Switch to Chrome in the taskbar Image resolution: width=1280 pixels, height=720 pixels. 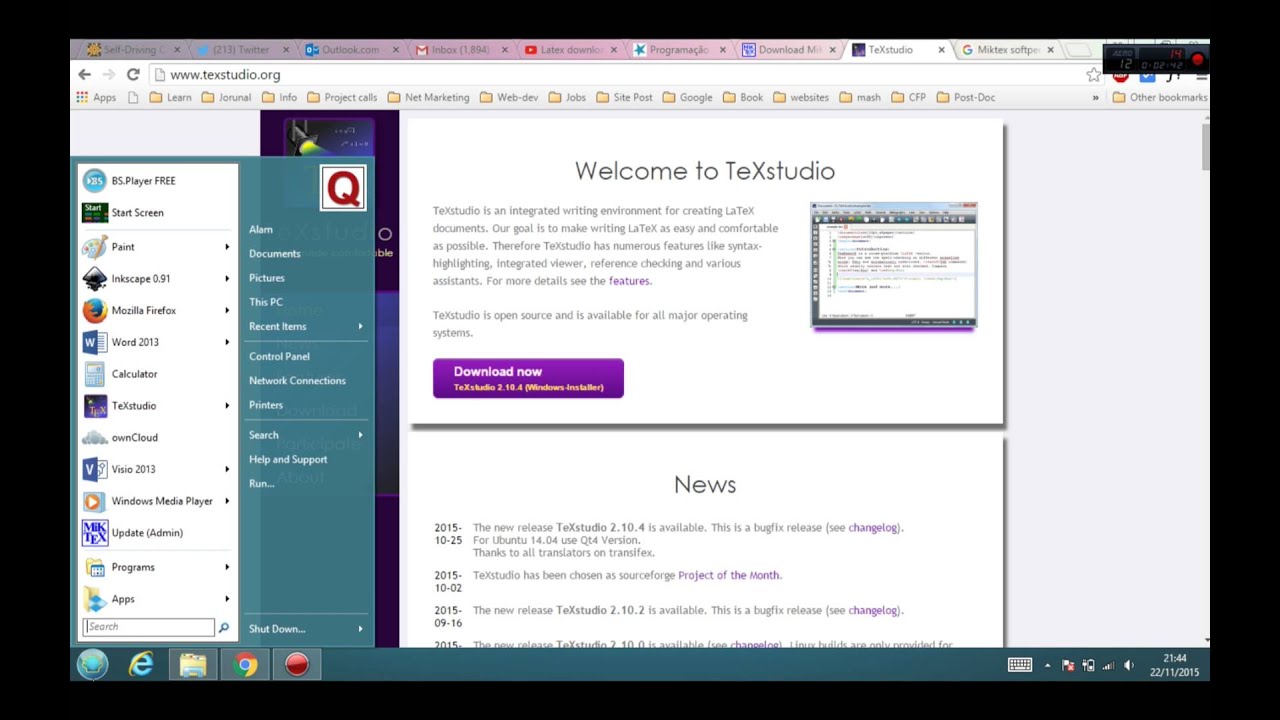pyautogui.click(x=245, y=664)
